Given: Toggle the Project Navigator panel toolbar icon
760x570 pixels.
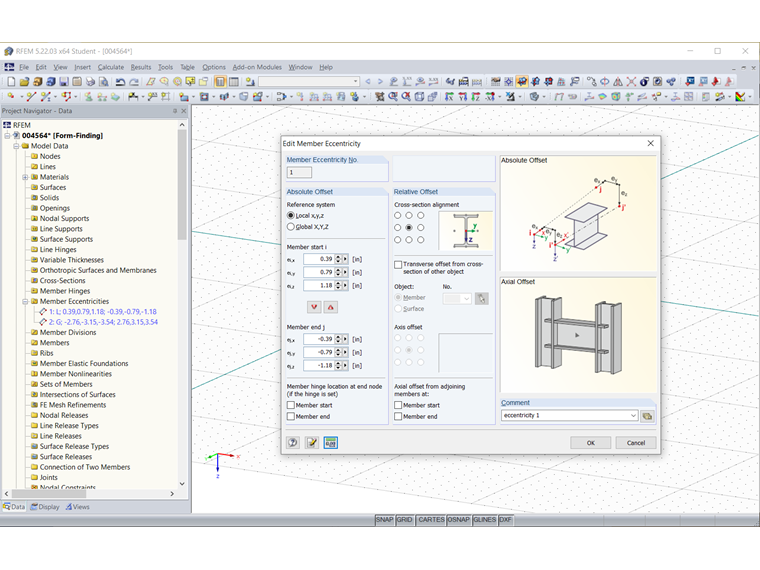Looking at the screenshot, I should (x=221, y=81).
